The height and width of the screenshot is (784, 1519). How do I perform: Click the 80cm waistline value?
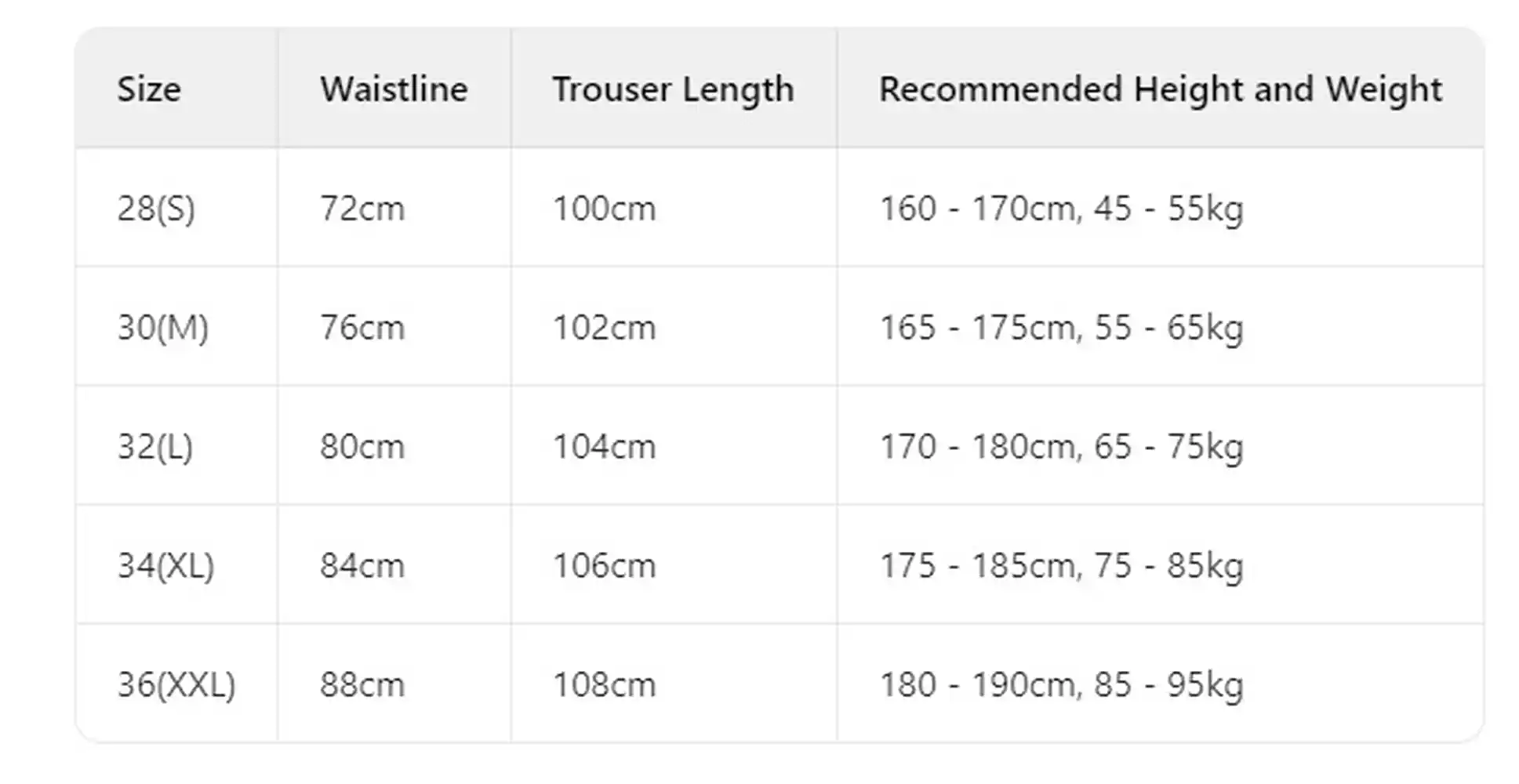click(362, 447)
